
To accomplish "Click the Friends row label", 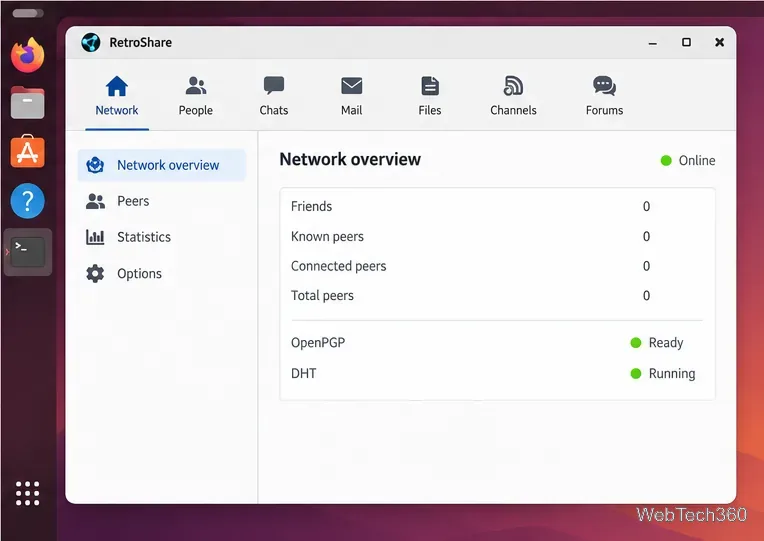I will [x=311, y=207].
